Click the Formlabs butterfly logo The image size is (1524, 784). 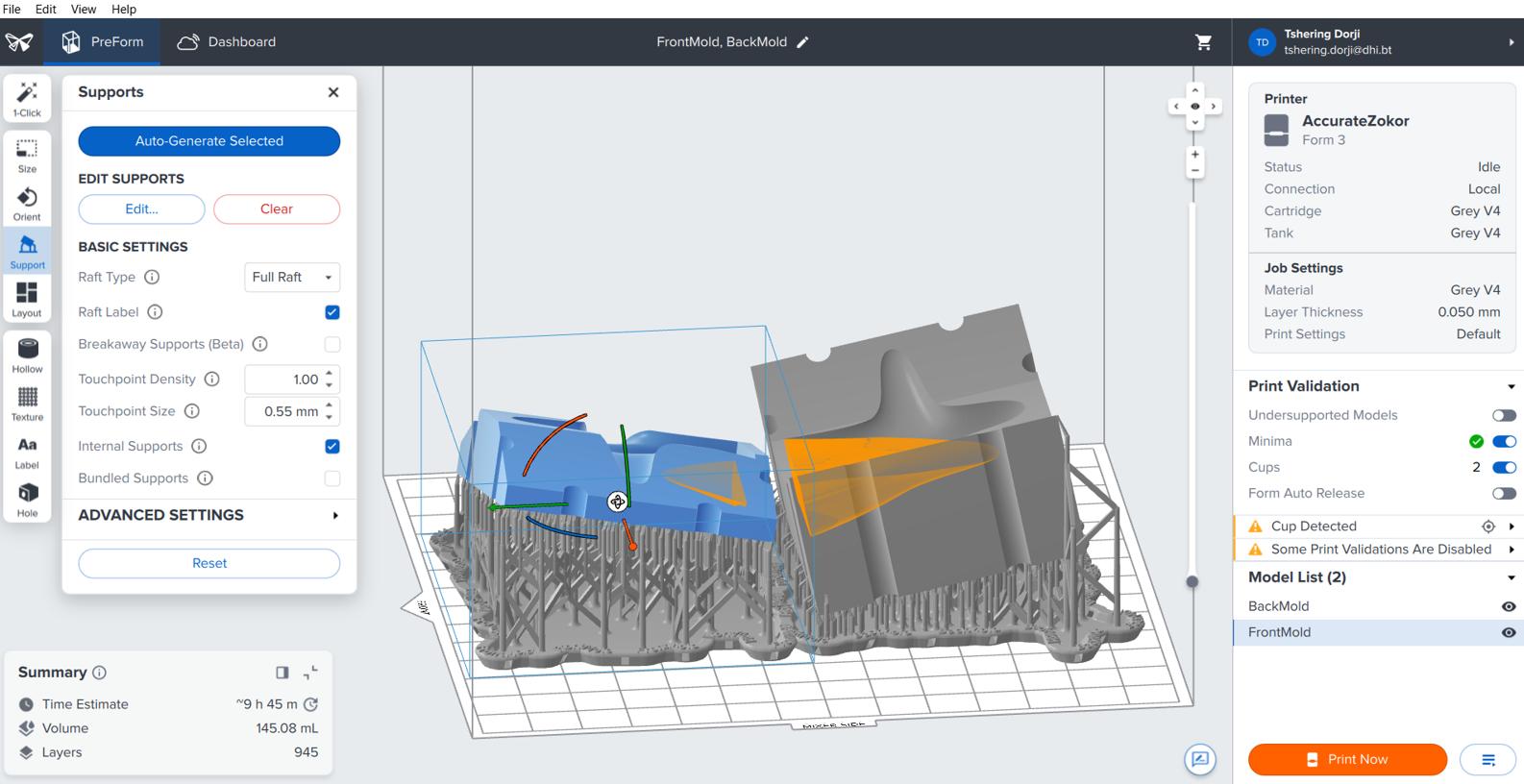pos(19,42)
